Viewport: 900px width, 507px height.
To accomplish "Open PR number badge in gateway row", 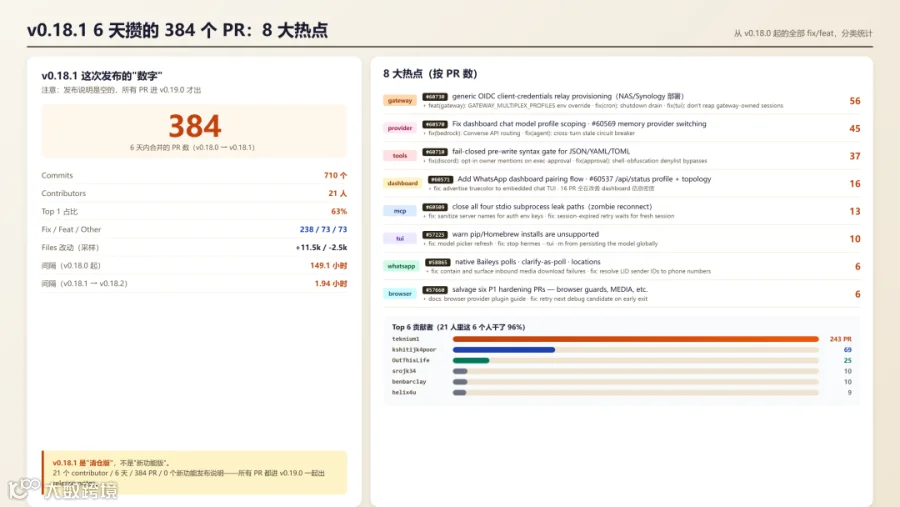I will (x=435, y=97).
